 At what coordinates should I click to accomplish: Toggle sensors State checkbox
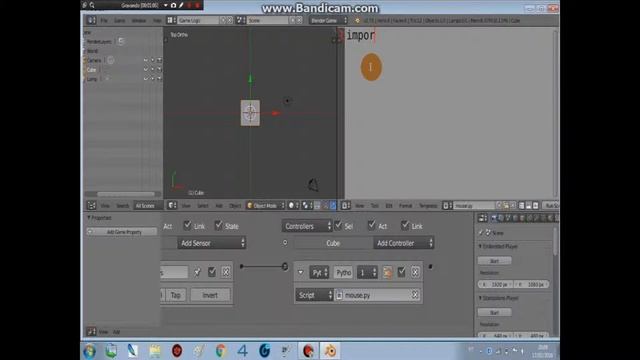coord(219,225)
